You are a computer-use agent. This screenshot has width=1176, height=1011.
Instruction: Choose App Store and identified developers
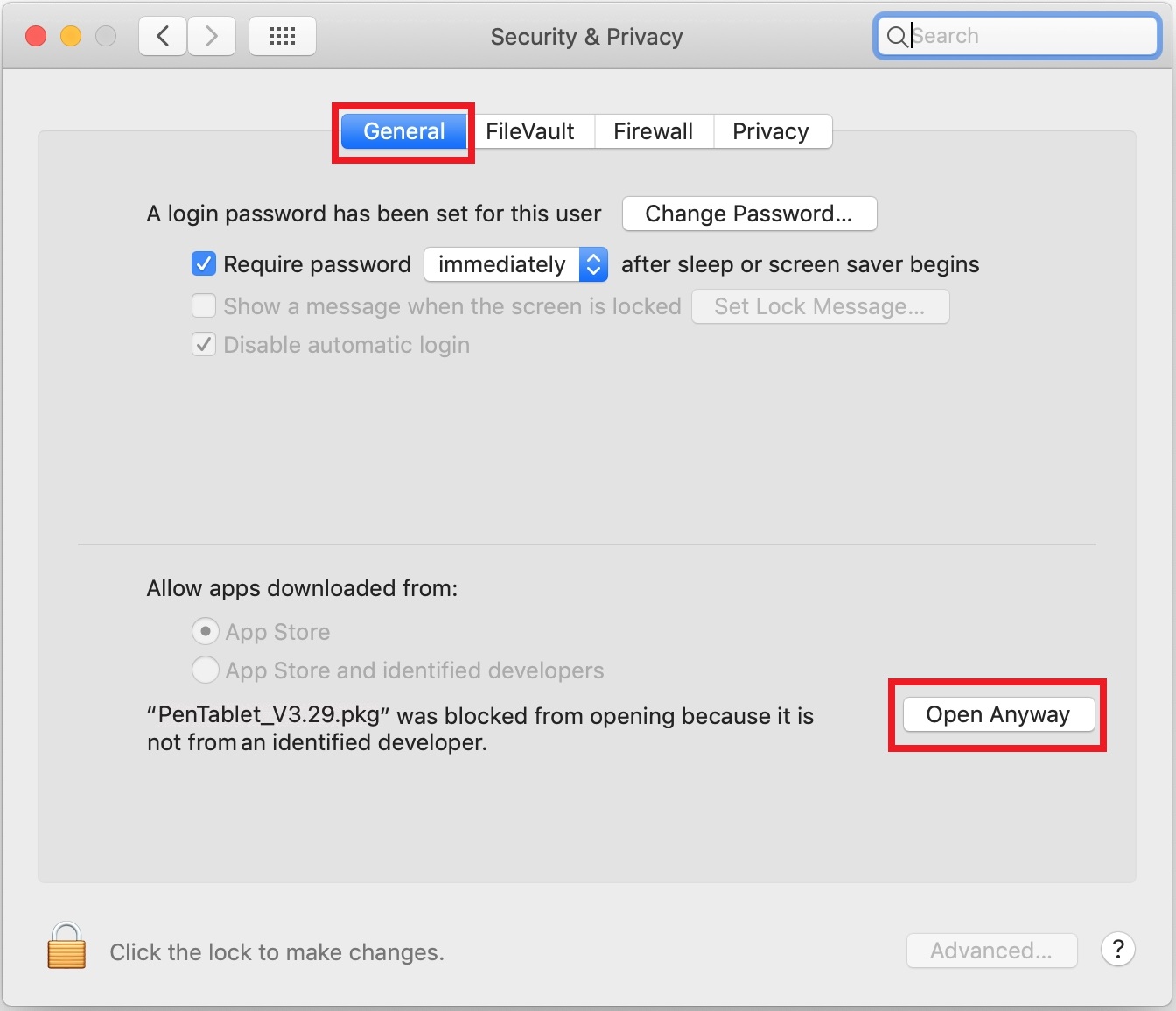pyautogui.click(x=205, y=670)
